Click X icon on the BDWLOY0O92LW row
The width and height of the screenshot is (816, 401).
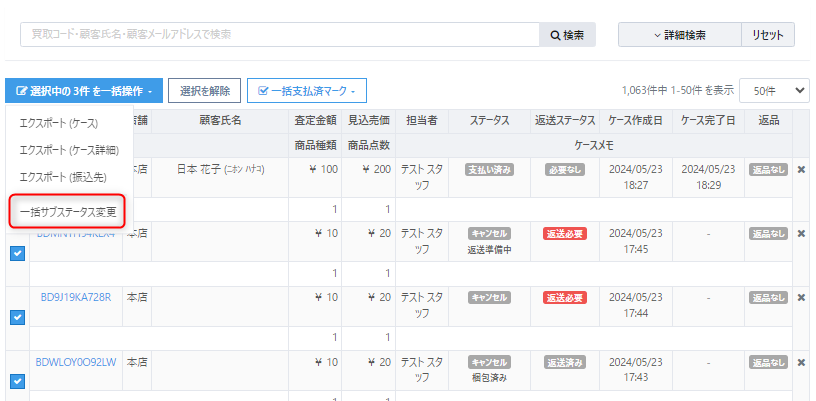[x=800, y=362]
